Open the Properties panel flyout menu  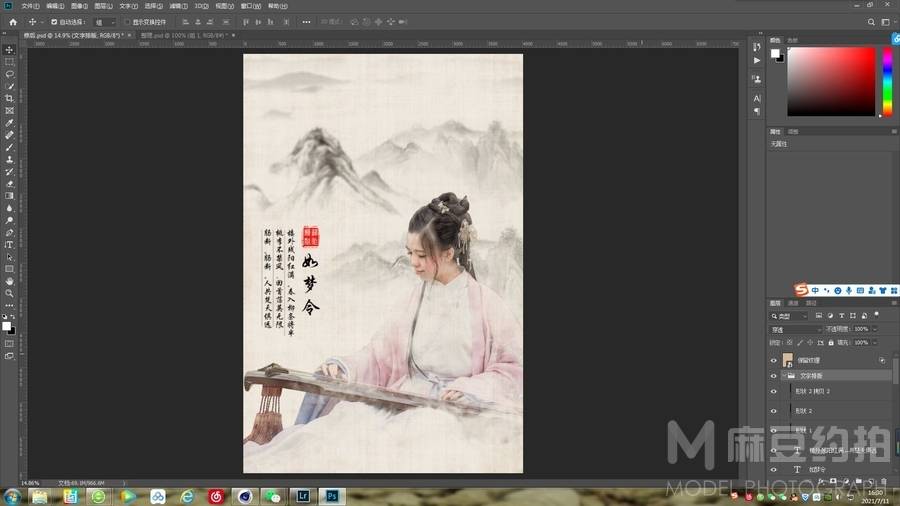[894, 132]
